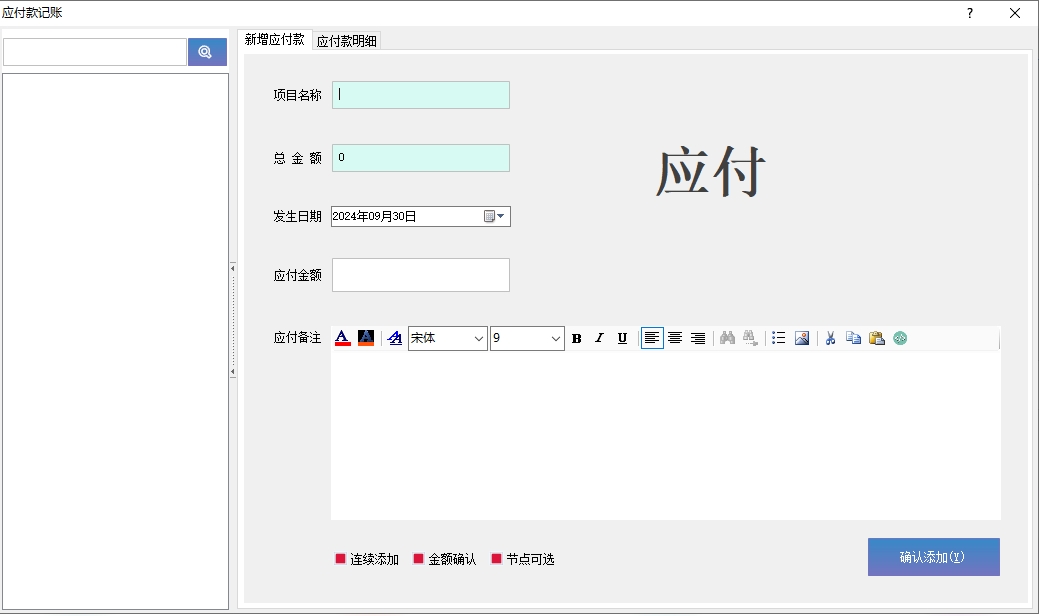The width and height of the screenshot is (1039, 616).
Task: Click the 确认添加(Y) button
Action: (x=934, y=557)
